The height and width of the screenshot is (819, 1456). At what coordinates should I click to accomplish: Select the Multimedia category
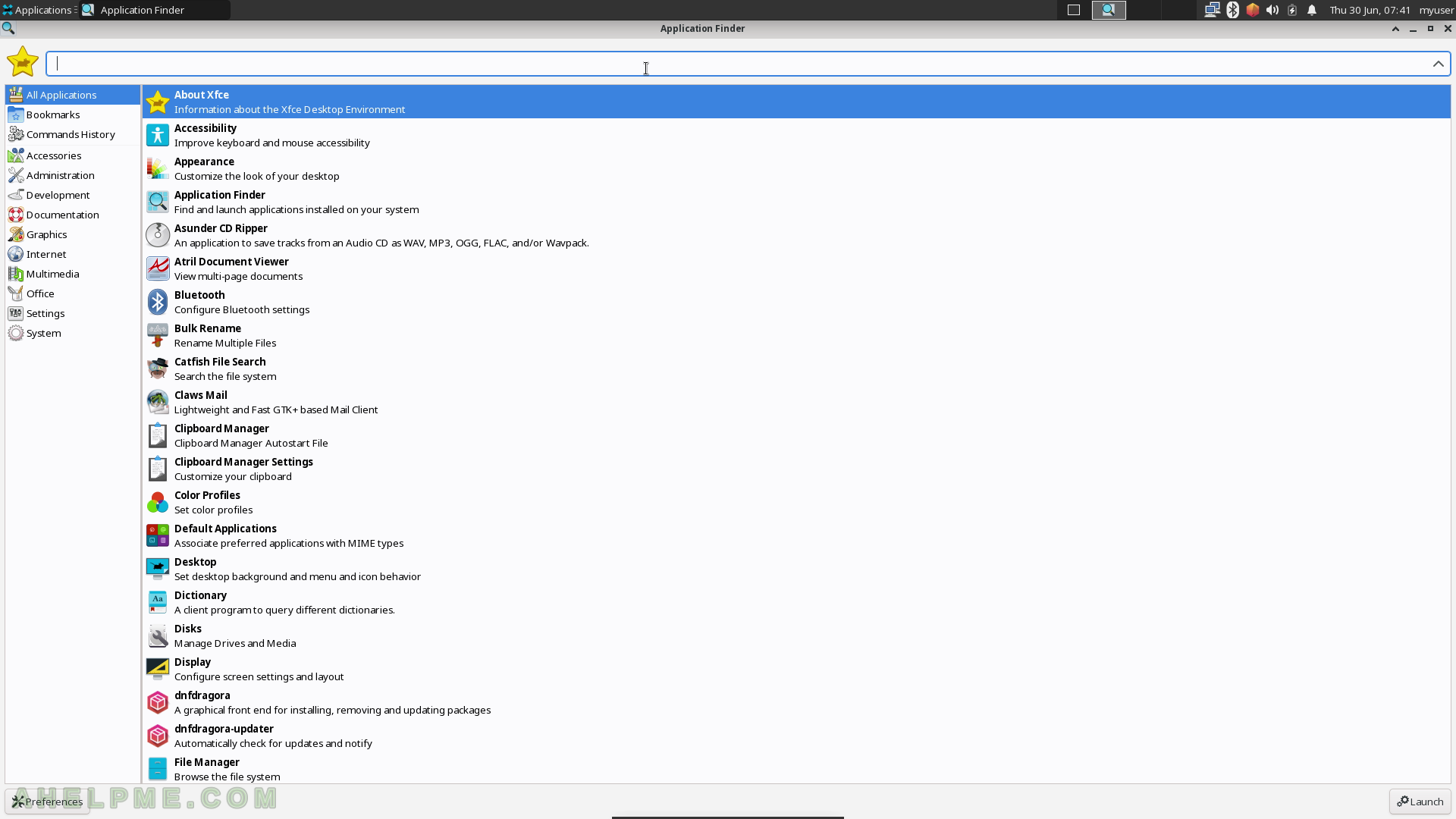click(x=73, y=274)
